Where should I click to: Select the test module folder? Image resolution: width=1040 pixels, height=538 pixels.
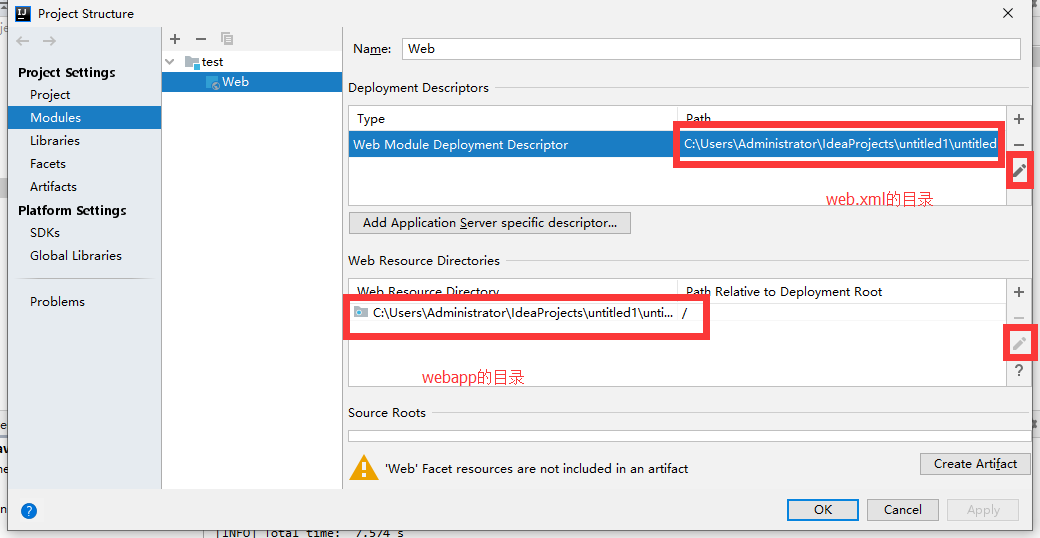click(204, 62)
